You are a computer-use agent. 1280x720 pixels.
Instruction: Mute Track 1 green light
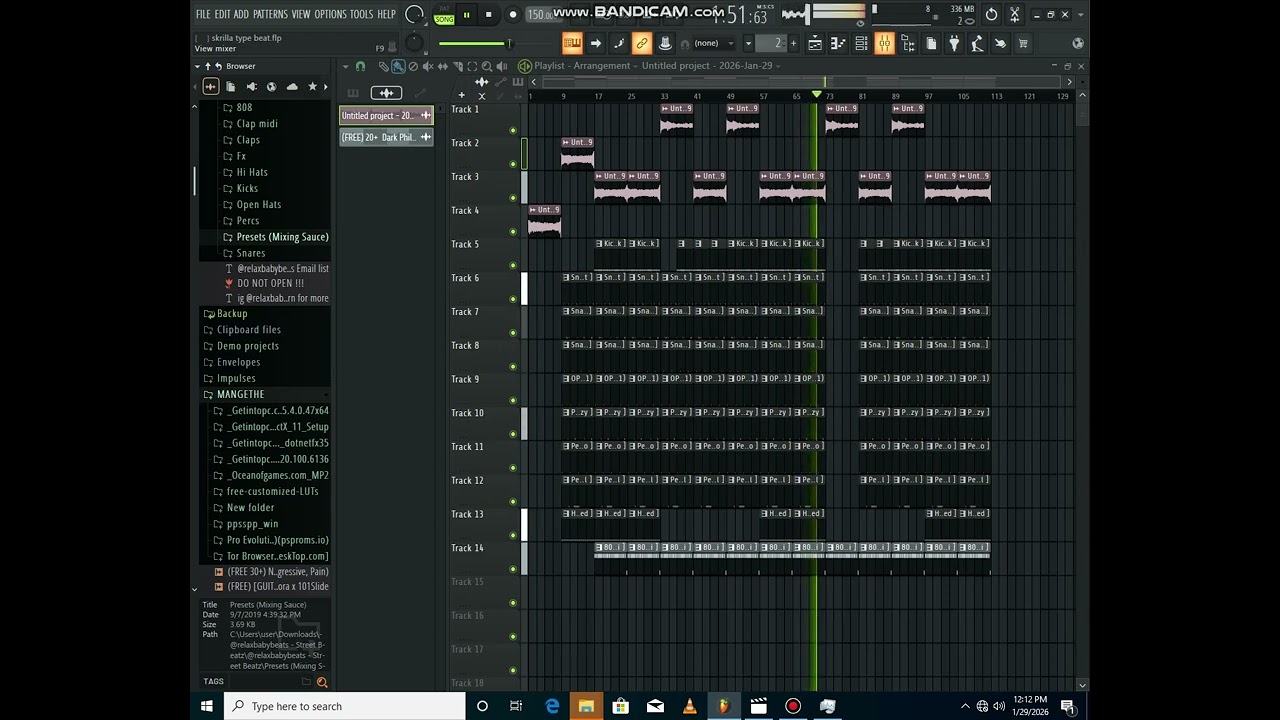click(513, 130)
